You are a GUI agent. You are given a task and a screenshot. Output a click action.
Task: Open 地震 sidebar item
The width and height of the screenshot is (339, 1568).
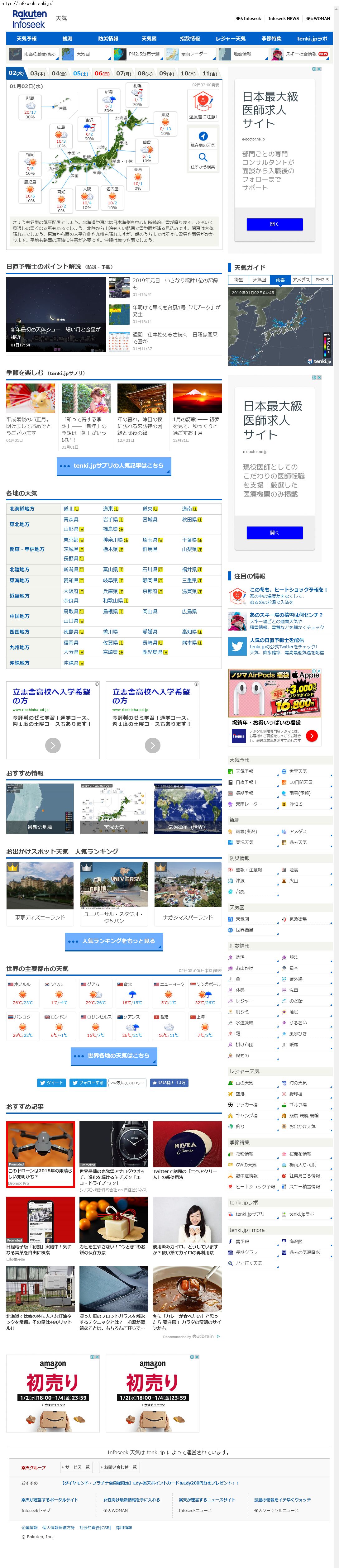(x=294, y=870)
